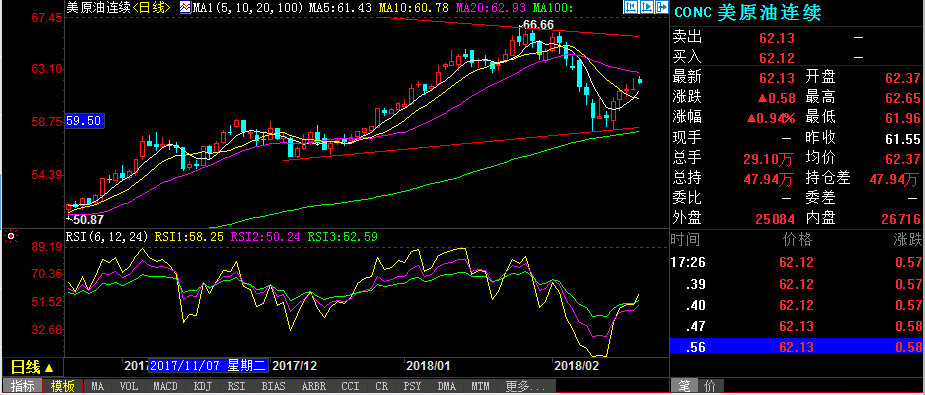Screen dimensions: 925x395
Task: Select the KDJ indicator tab
Action: 202,387
